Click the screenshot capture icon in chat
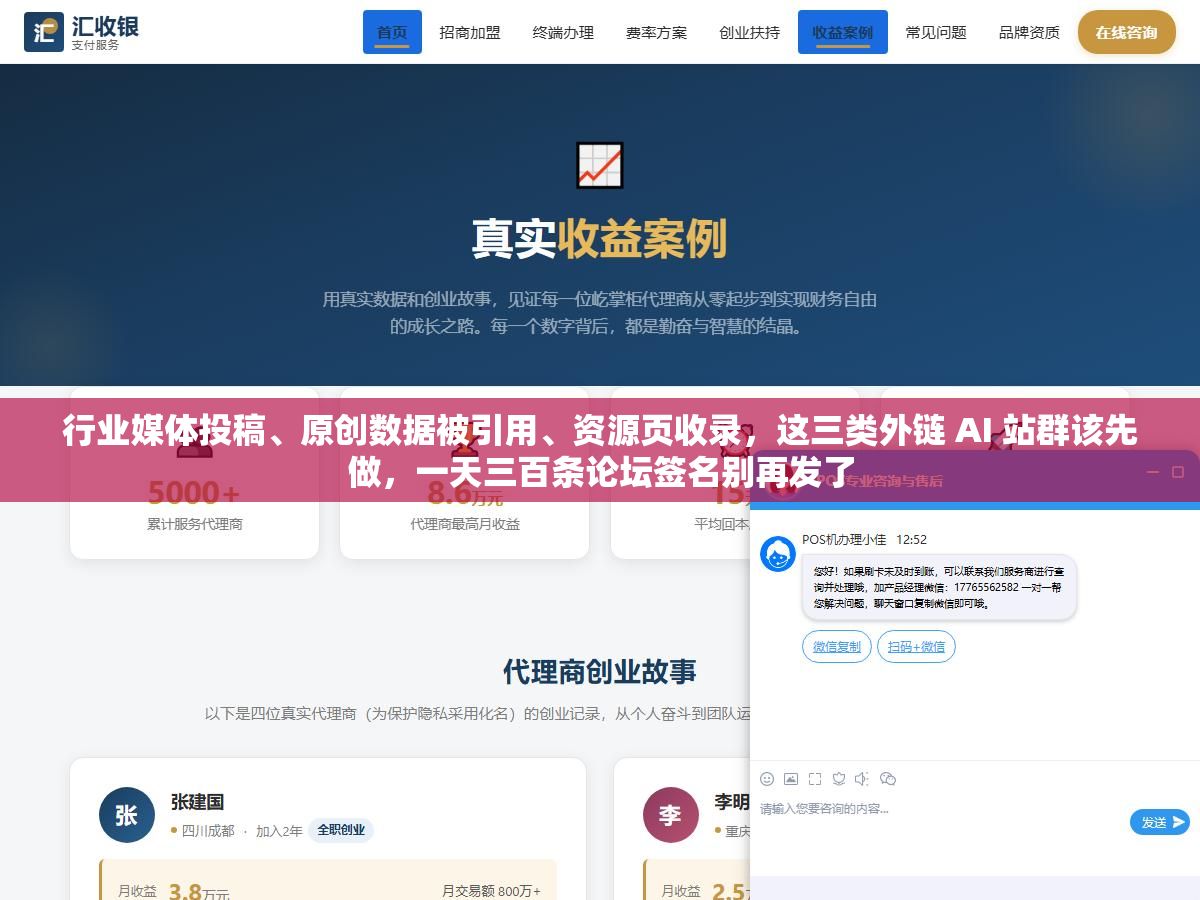Viewport: 1200px width, 900px height. coord(815,779)
